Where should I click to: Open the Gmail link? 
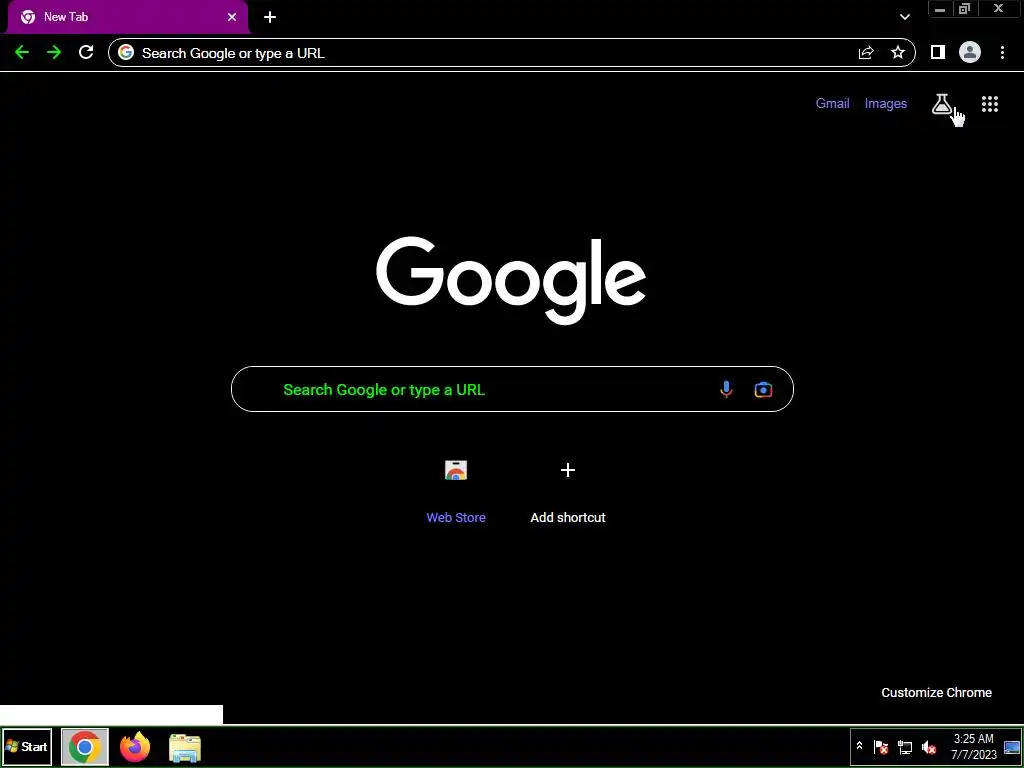833,103
